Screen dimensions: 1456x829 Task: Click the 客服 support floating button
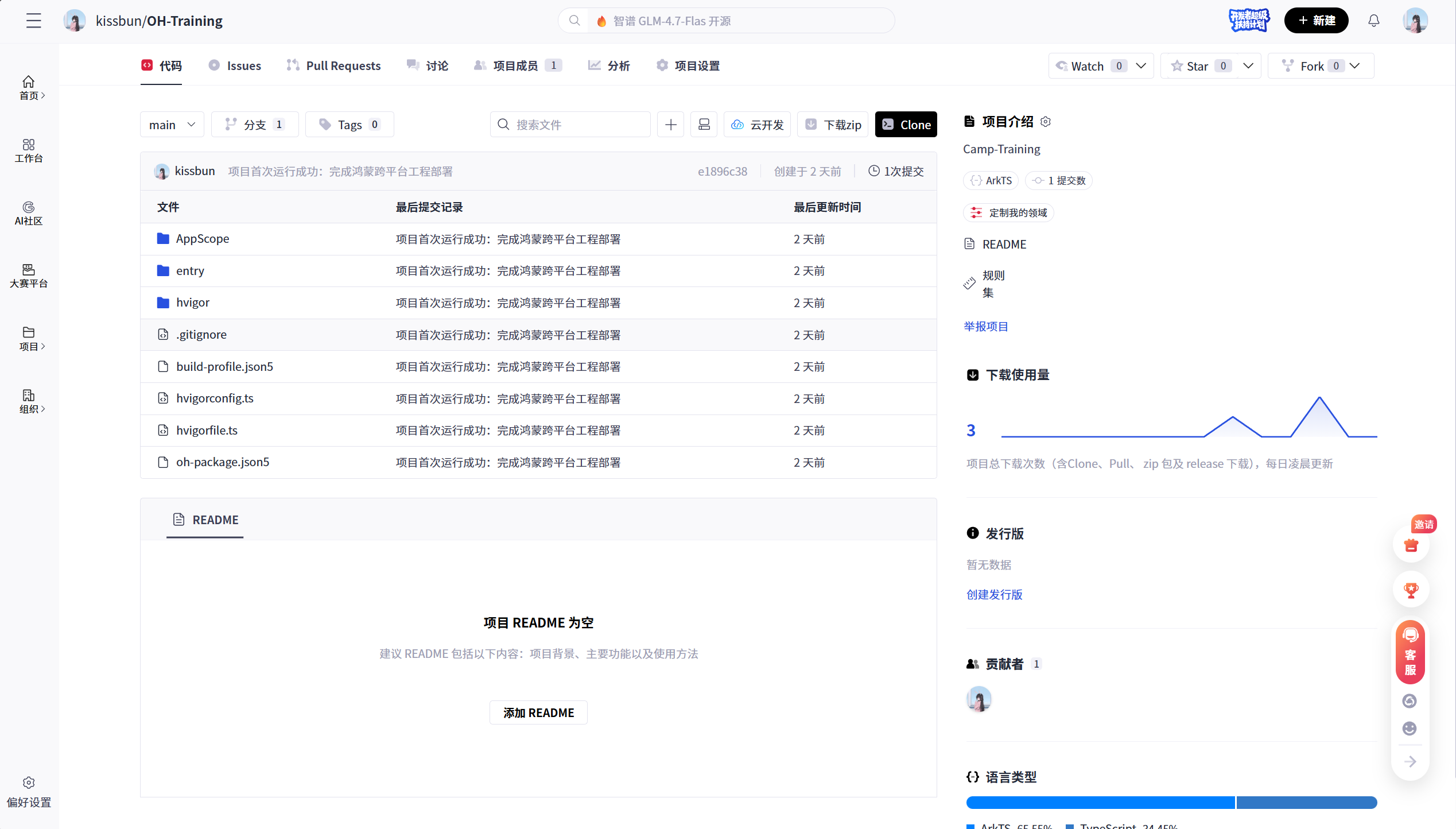1410,652
